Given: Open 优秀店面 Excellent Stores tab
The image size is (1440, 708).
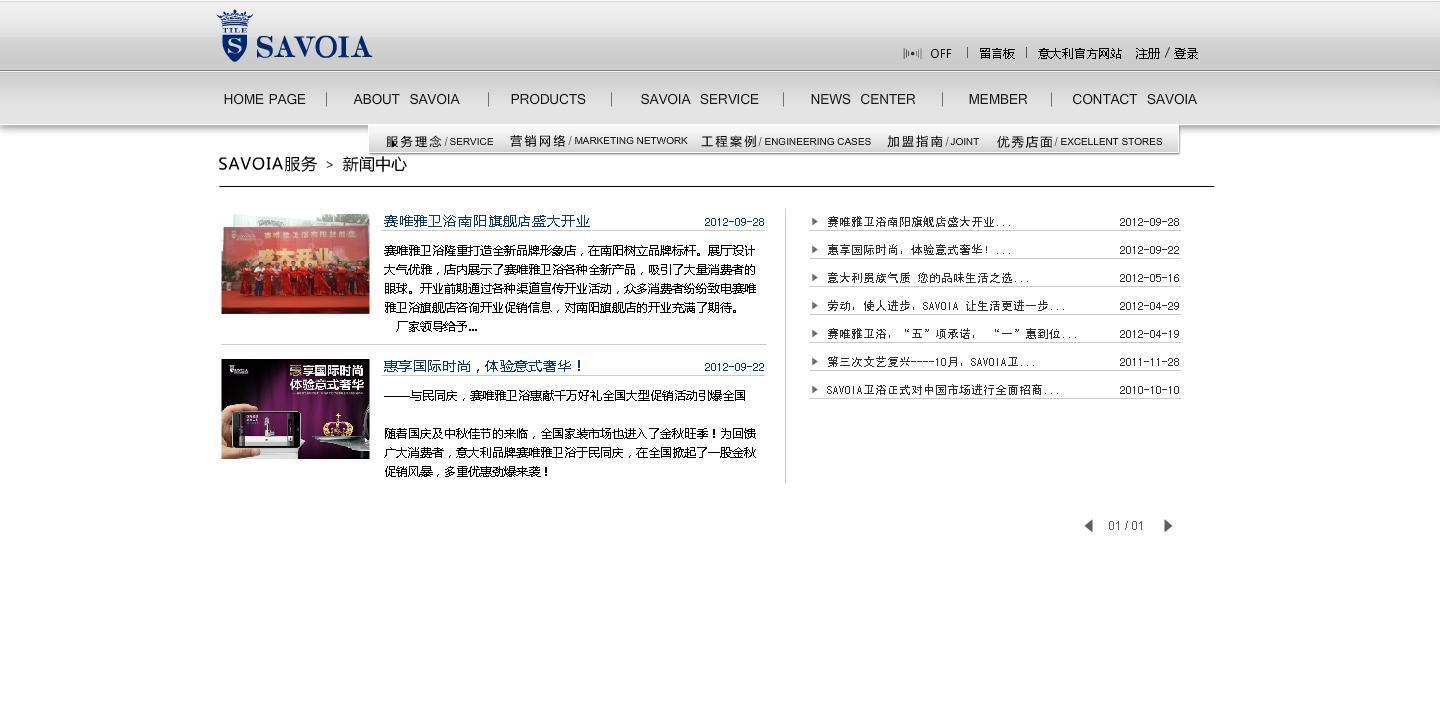Looking at the screenshot, I should 1079,142.
